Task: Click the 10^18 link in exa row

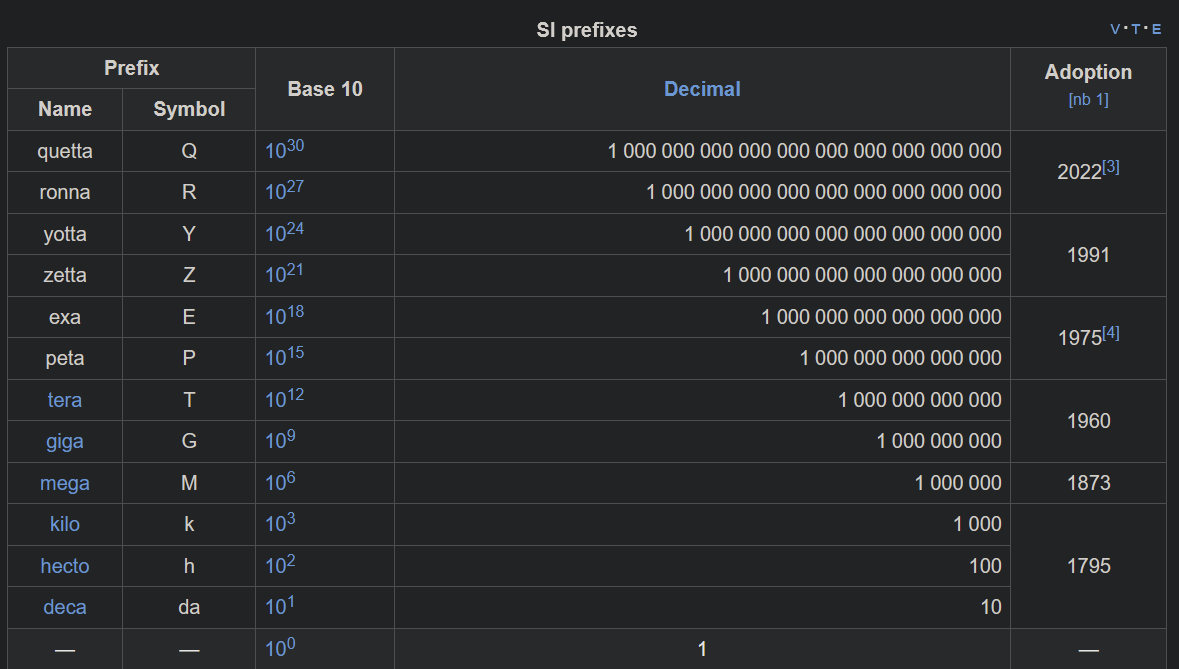Action: pos(284,315)
